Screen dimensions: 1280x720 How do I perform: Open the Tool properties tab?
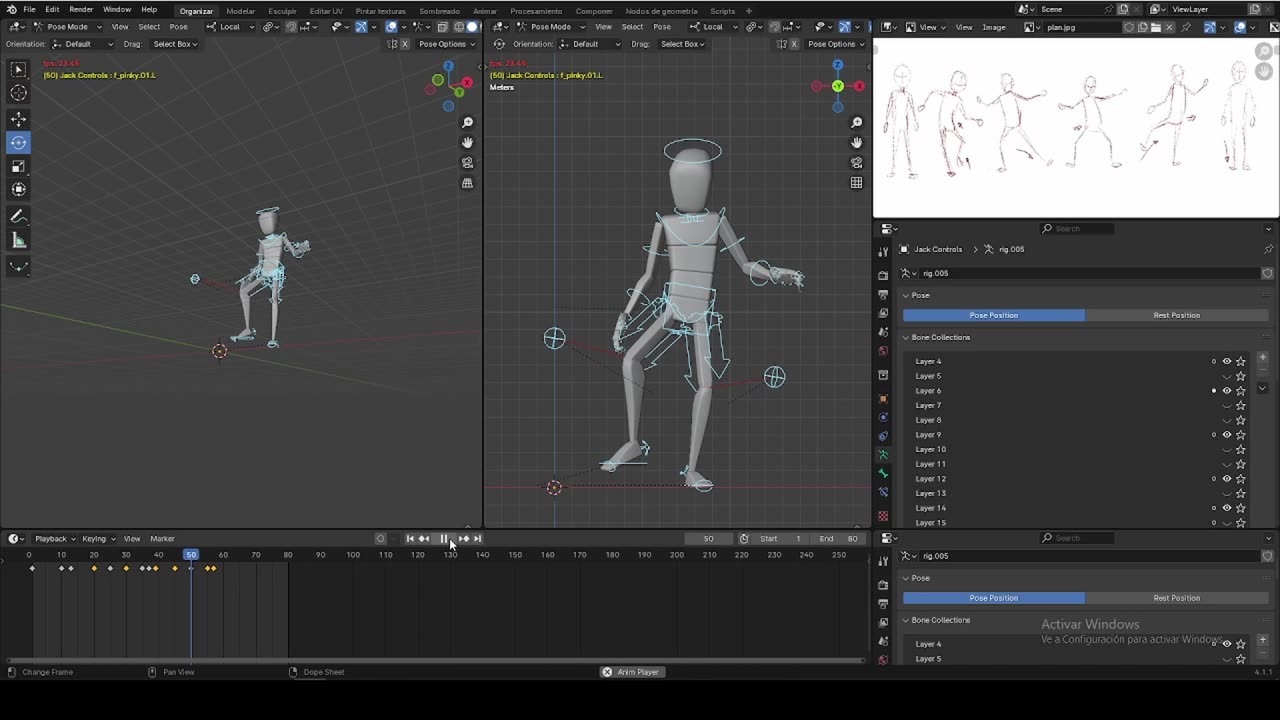(x=883, y=251)
